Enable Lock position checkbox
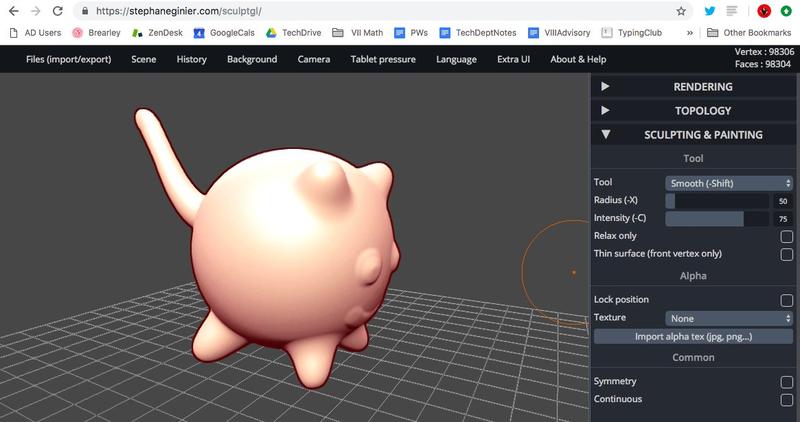Viewport: 800px width, 422px height. pos(786,300)
